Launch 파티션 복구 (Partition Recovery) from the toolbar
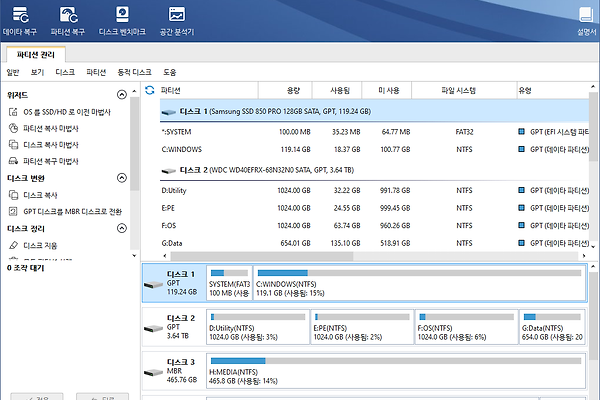600x400 pixels. [68, 20]
